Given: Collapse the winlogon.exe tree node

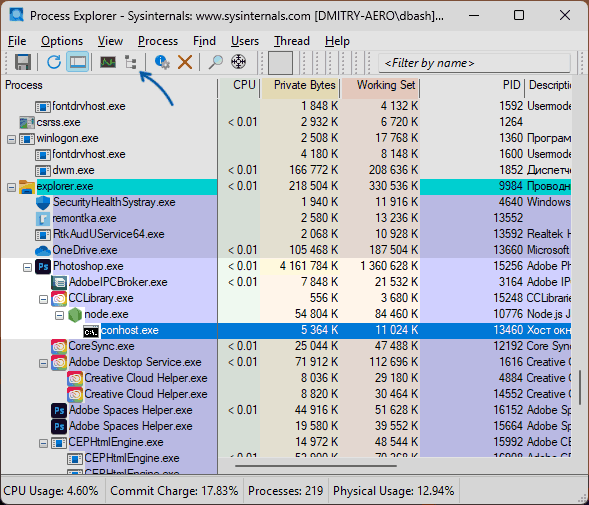Looking at the screenshot, I should pyautogui.click(x=11, y=139).
